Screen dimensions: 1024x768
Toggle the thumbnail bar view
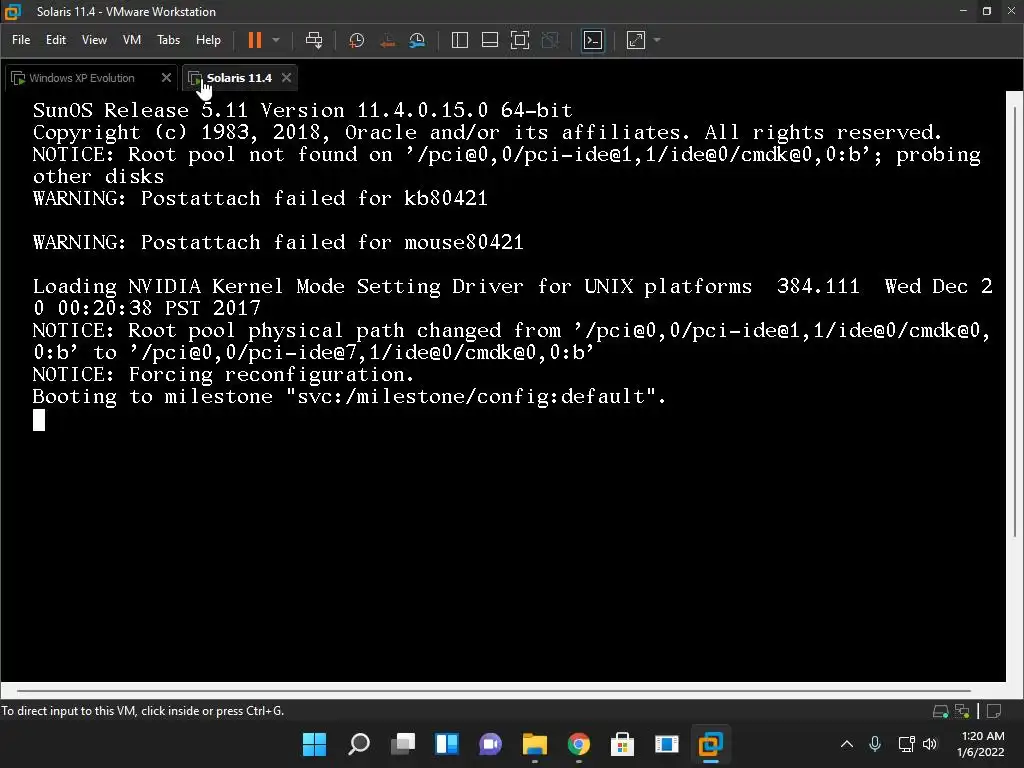pos(490,40)
